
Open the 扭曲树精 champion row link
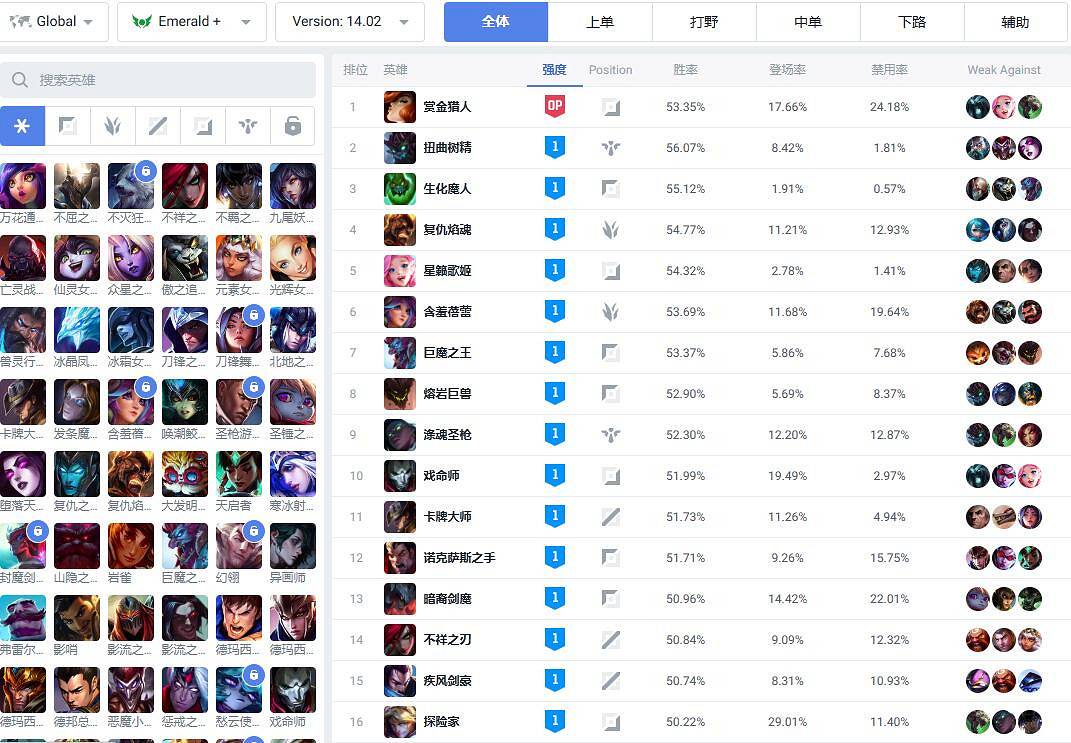[447, 148]
